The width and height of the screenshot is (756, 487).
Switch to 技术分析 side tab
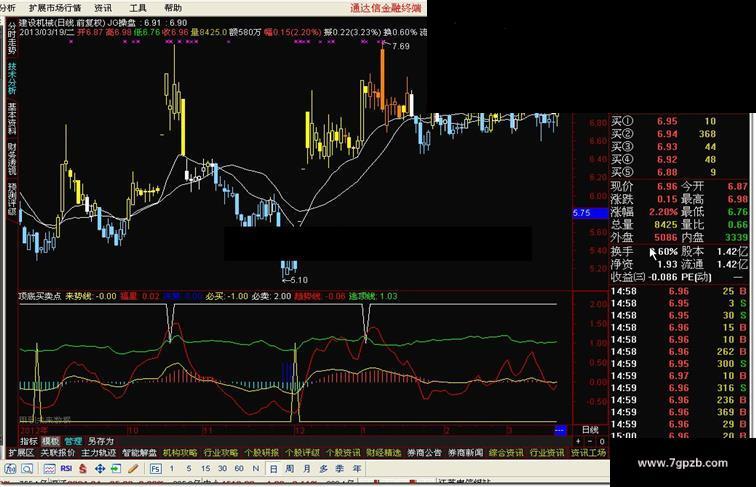pyautogui.click(x=12, y=78)
